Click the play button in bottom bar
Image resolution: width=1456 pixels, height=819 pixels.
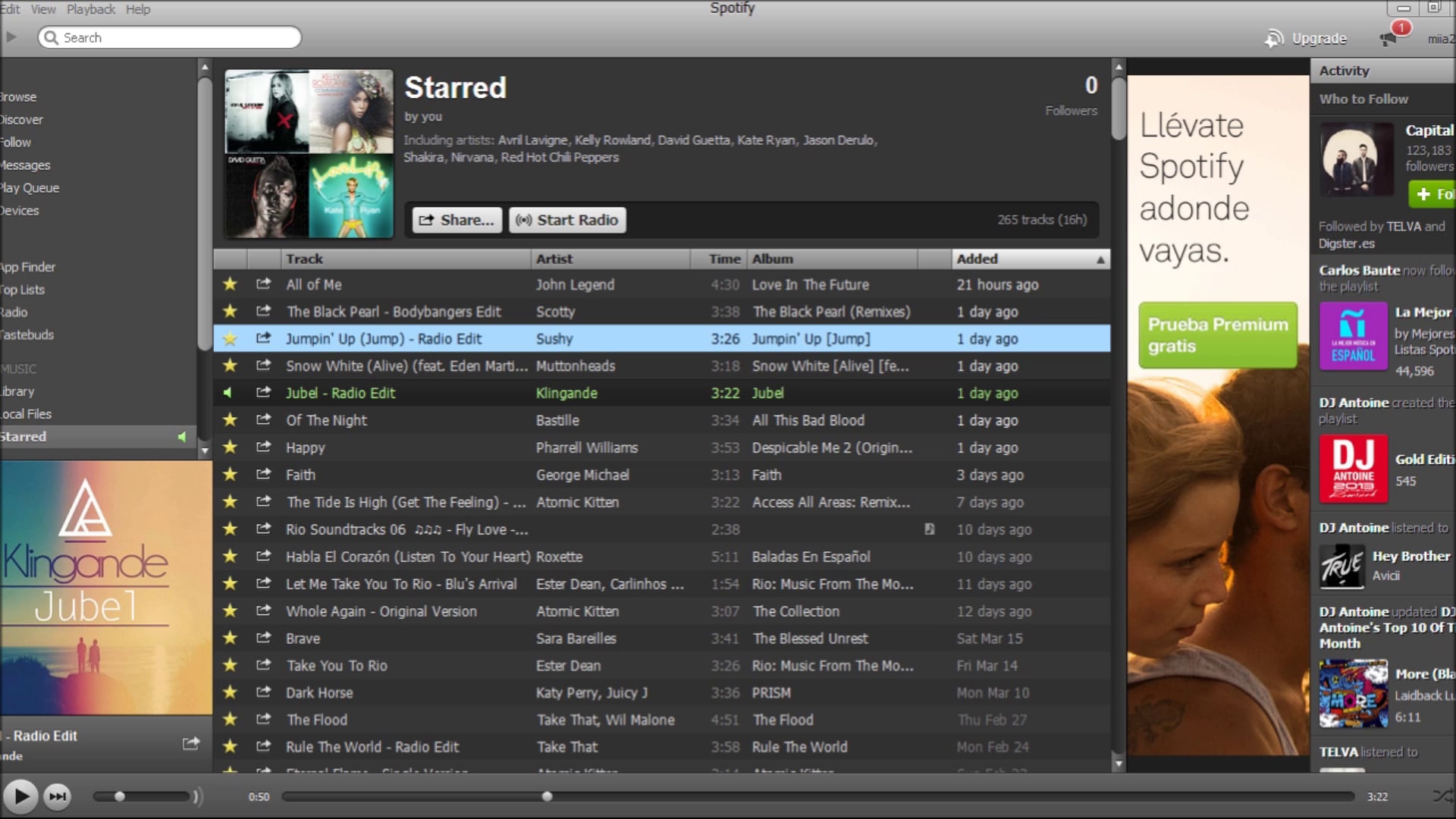click(20, 796)
